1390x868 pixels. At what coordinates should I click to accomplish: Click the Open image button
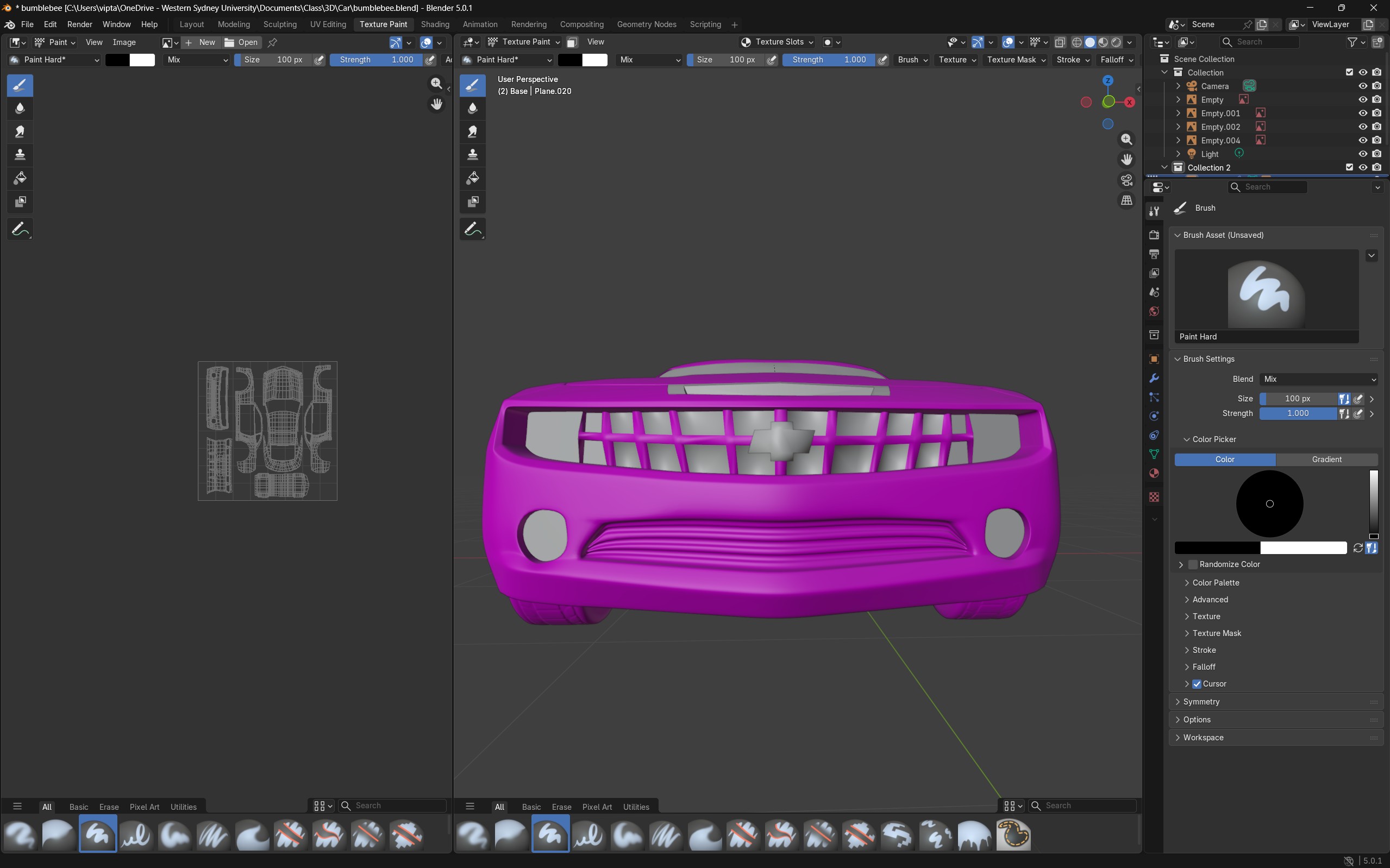tap(242, 42)
